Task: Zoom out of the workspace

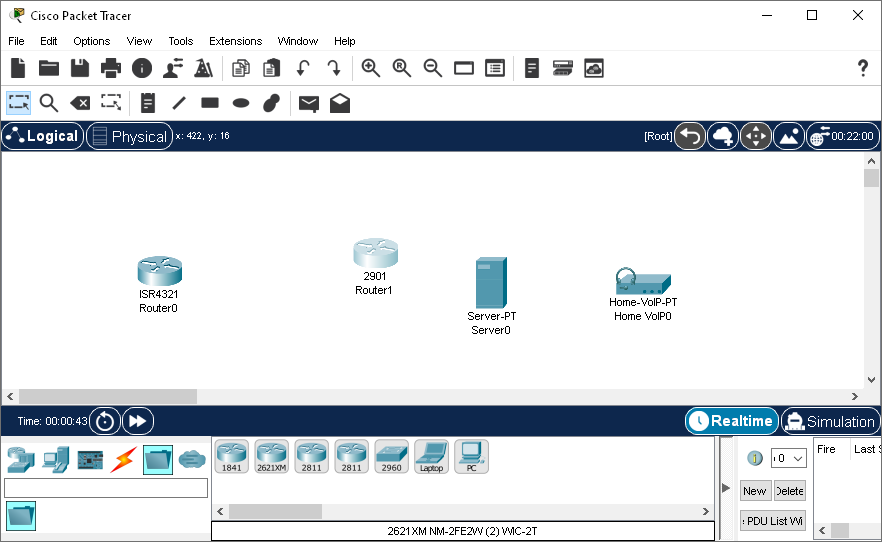Action: click(x=433, y=68)
